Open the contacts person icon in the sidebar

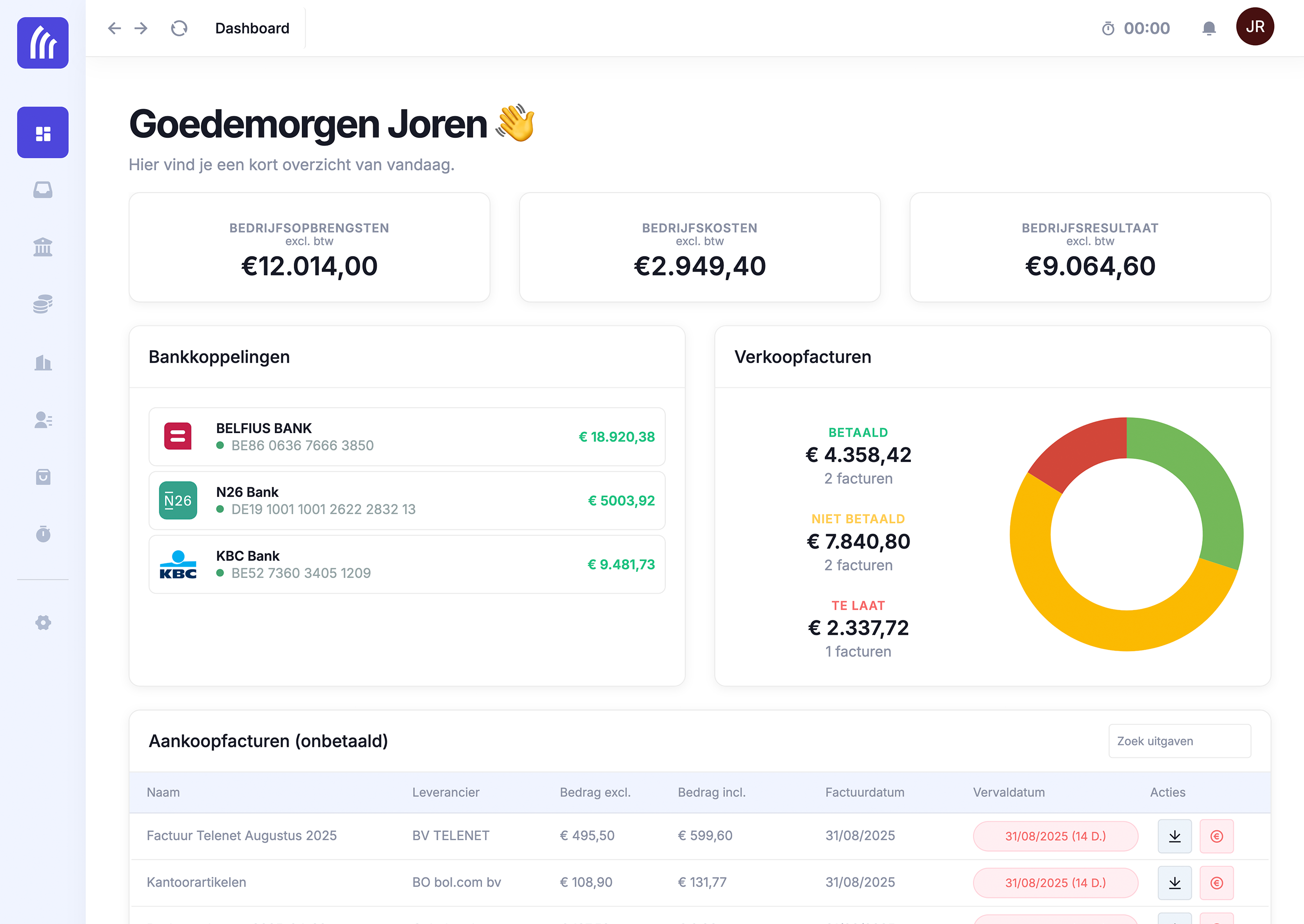point(43,420)
